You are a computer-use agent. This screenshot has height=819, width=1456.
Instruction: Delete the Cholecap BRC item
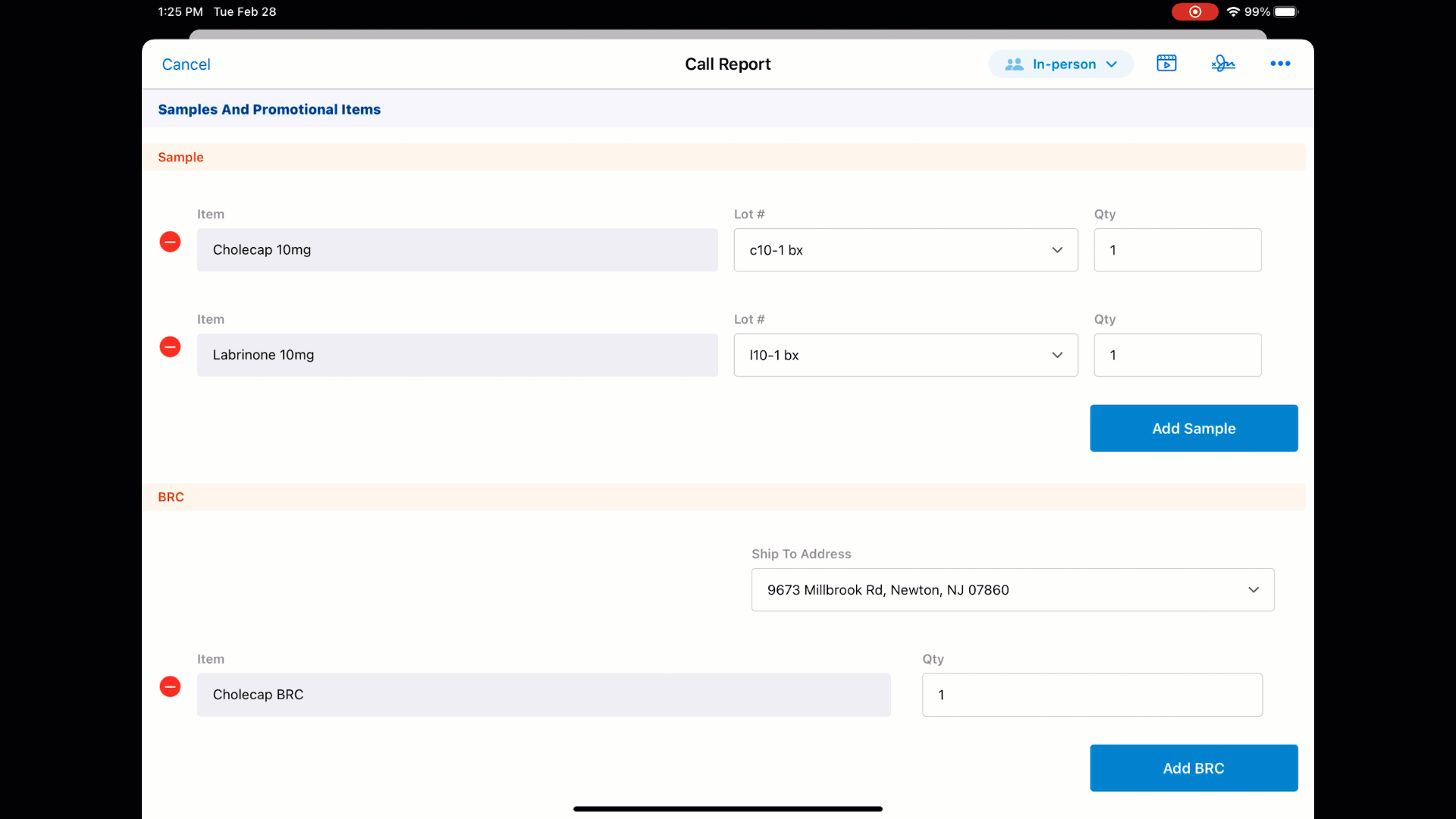pos(170,687)
